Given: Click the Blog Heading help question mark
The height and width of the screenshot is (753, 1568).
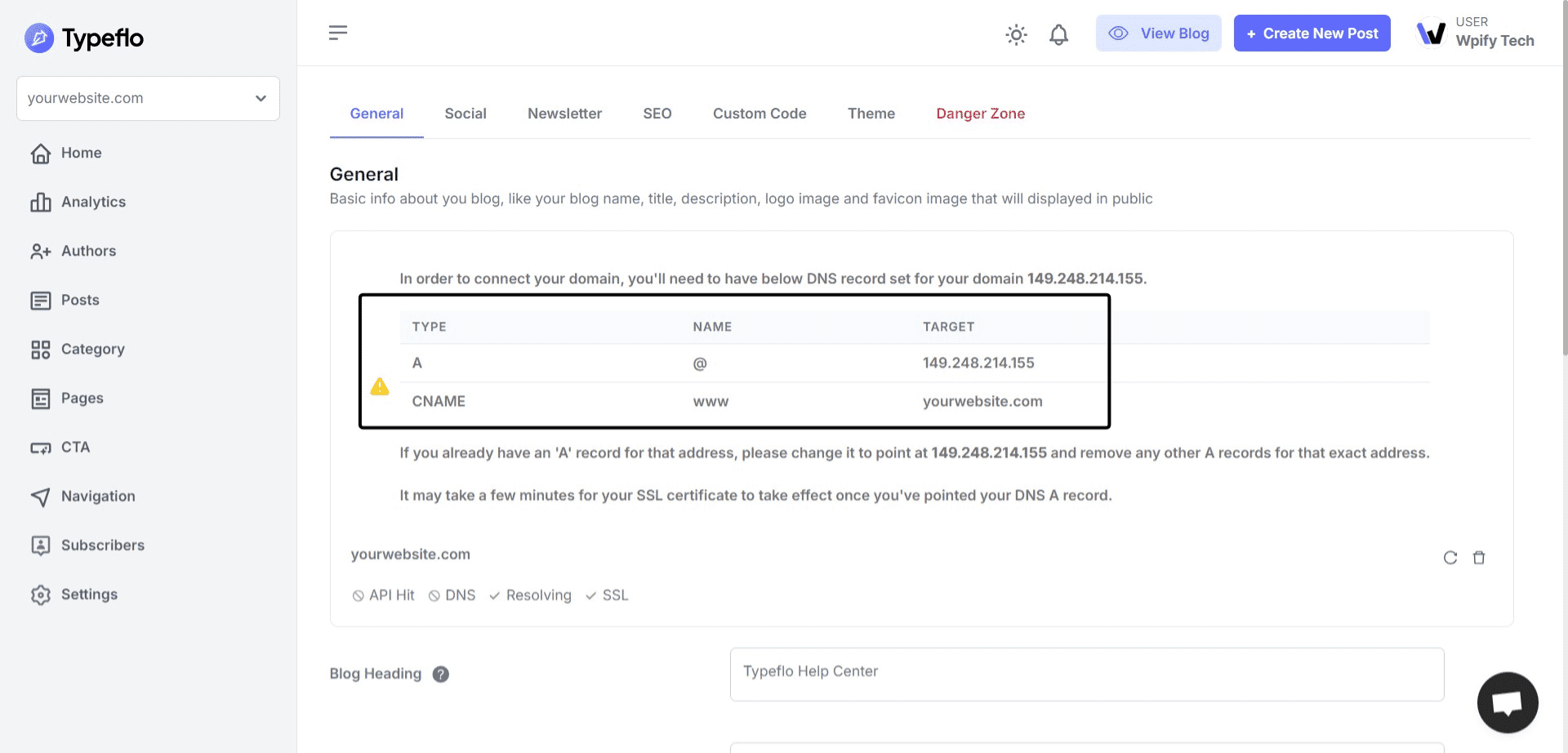Looking at the screenshot, I should [x=441, y=674].
